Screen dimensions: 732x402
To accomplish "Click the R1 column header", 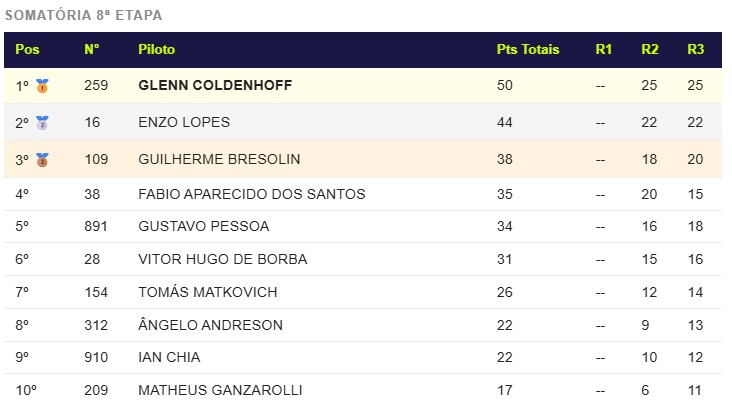I will tap(604, 49).
